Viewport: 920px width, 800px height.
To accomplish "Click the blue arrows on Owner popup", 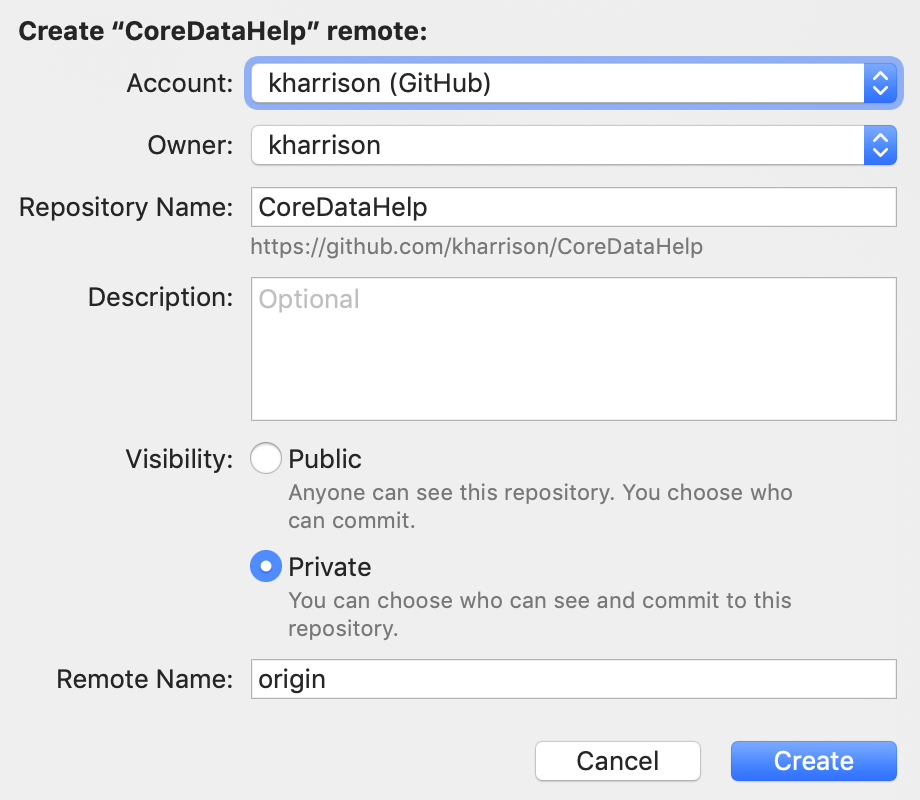I will click(879, 145).
